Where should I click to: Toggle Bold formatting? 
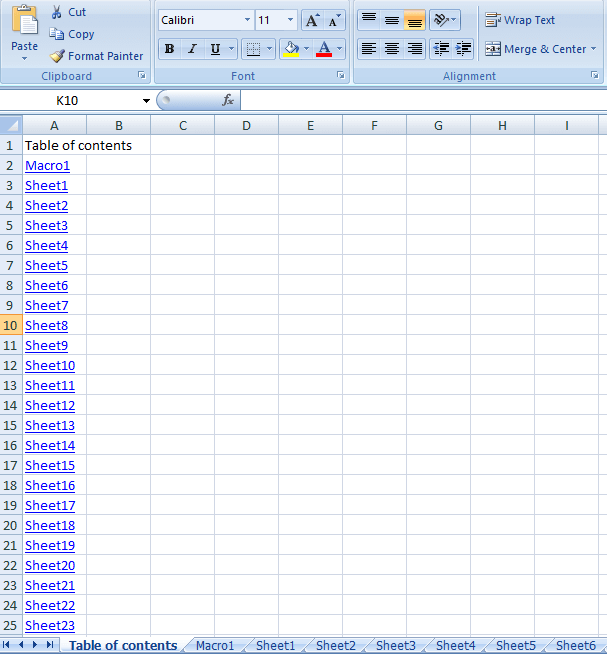tap(169, 49)
